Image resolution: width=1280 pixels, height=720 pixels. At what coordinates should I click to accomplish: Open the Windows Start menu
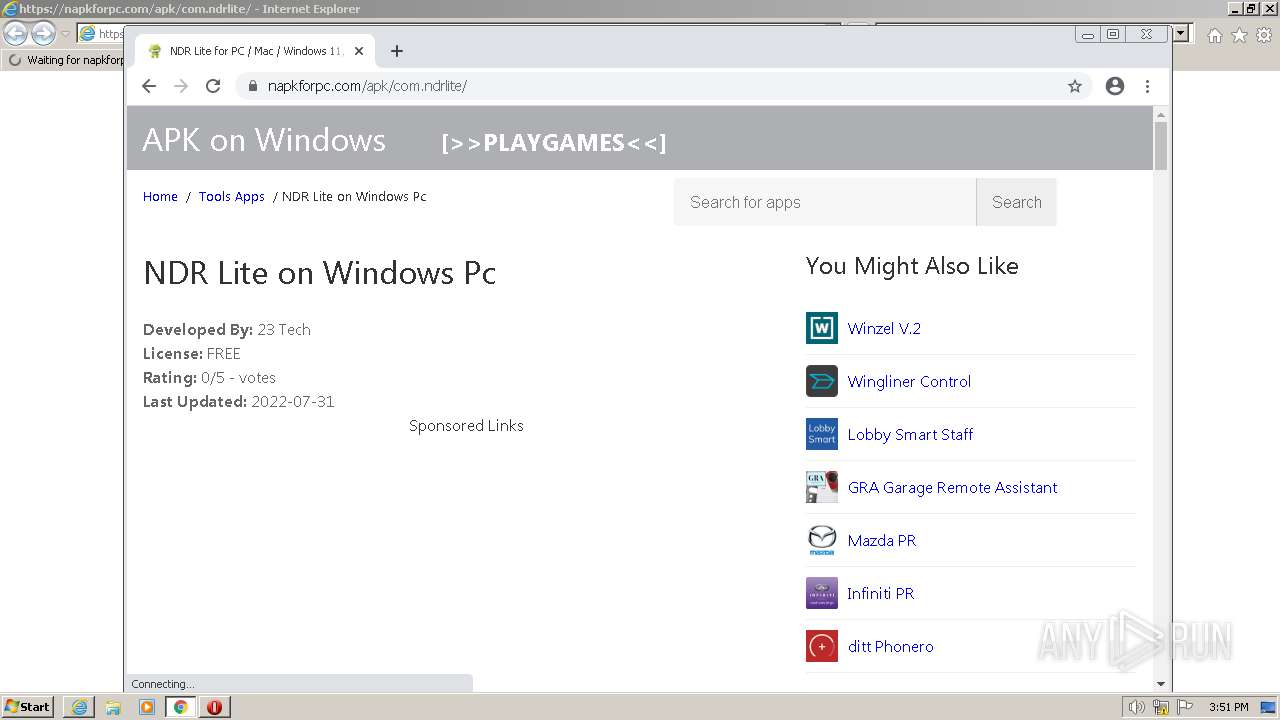coord(28,707)
